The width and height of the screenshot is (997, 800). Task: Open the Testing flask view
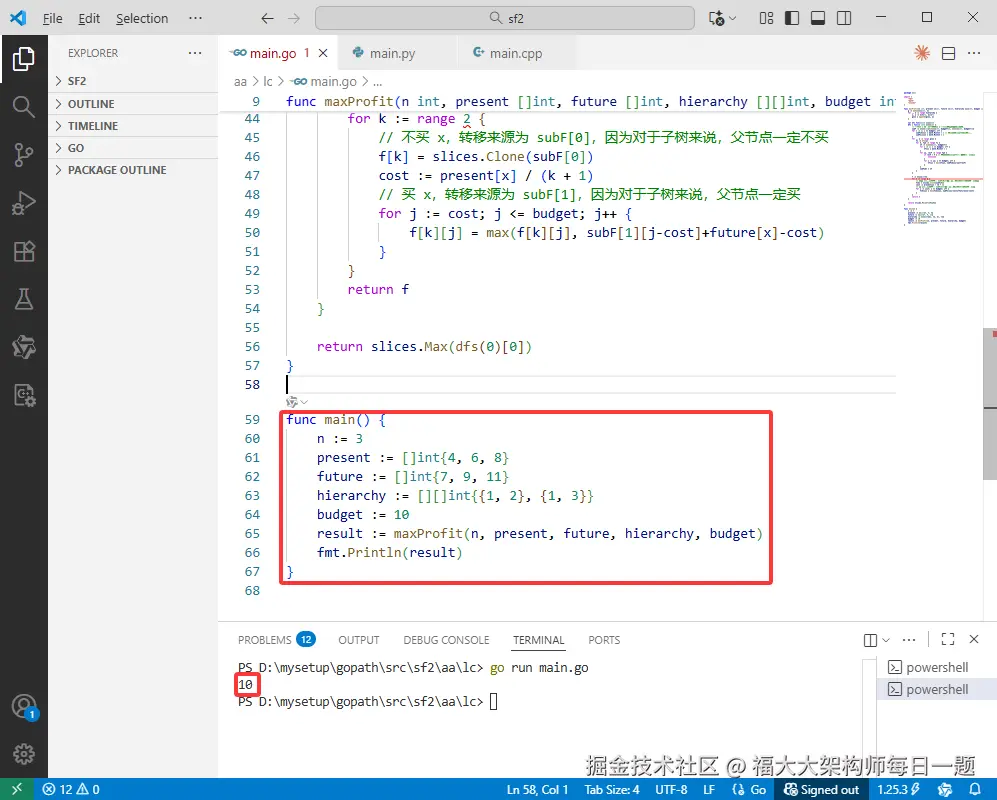pyautogui.click(x=24, y=299)
